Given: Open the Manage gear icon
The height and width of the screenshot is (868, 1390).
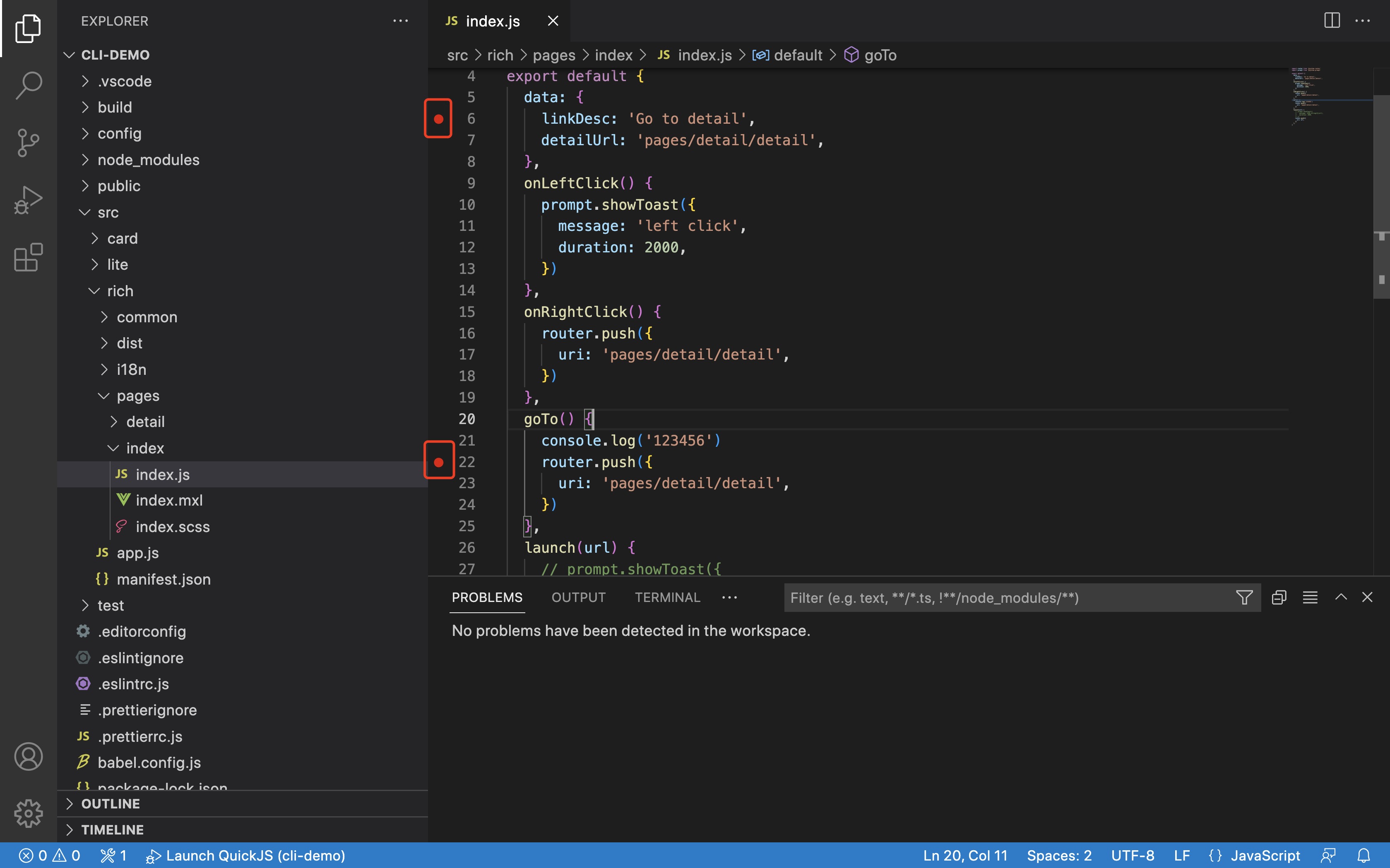Looking at the screenshot, I should (28, 813).
